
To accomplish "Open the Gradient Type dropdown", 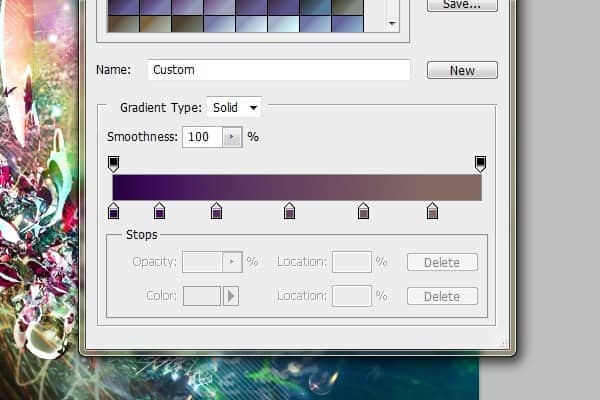I will (234, 107).
